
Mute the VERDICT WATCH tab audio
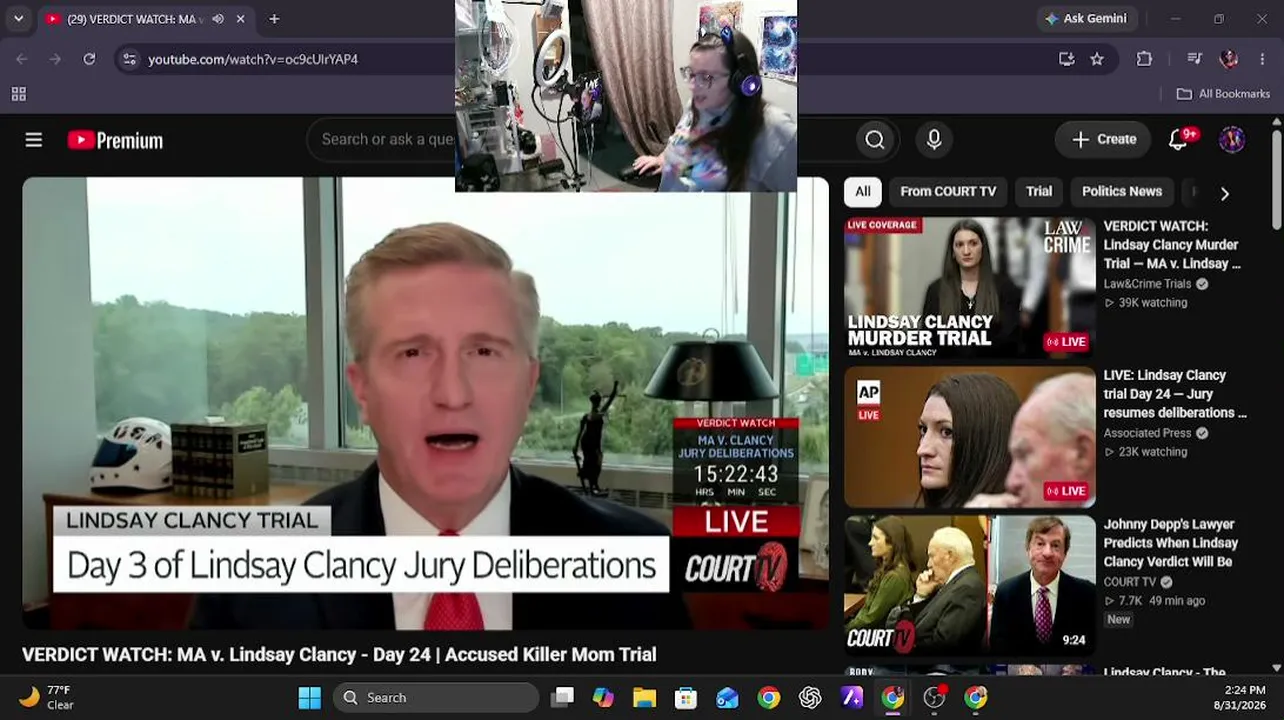pyautogui.click(x=218, y=19)
